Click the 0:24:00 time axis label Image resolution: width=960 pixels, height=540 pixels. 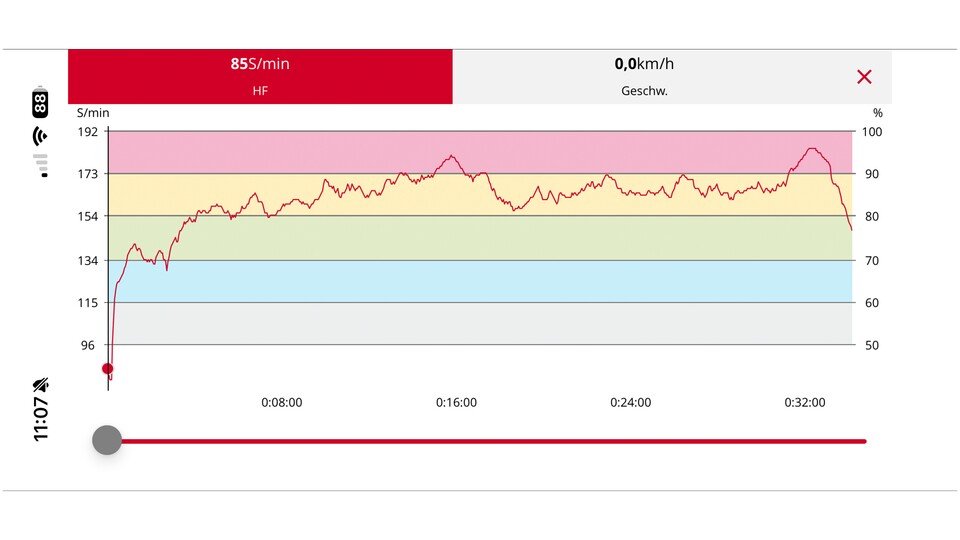(630, 403)
